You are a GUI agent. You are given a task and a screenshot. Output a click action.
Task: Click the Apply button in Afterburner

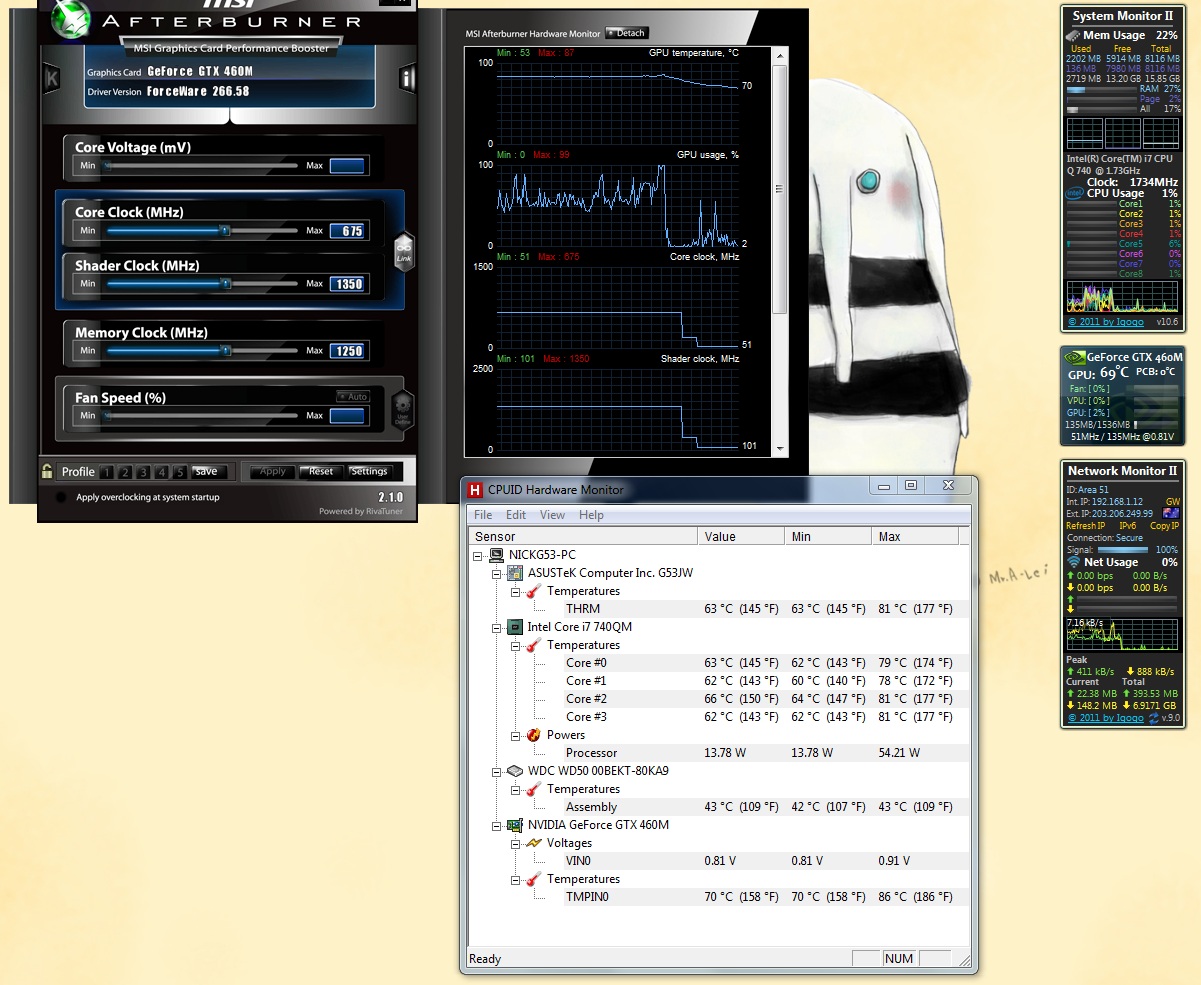(x=273, y=471)
